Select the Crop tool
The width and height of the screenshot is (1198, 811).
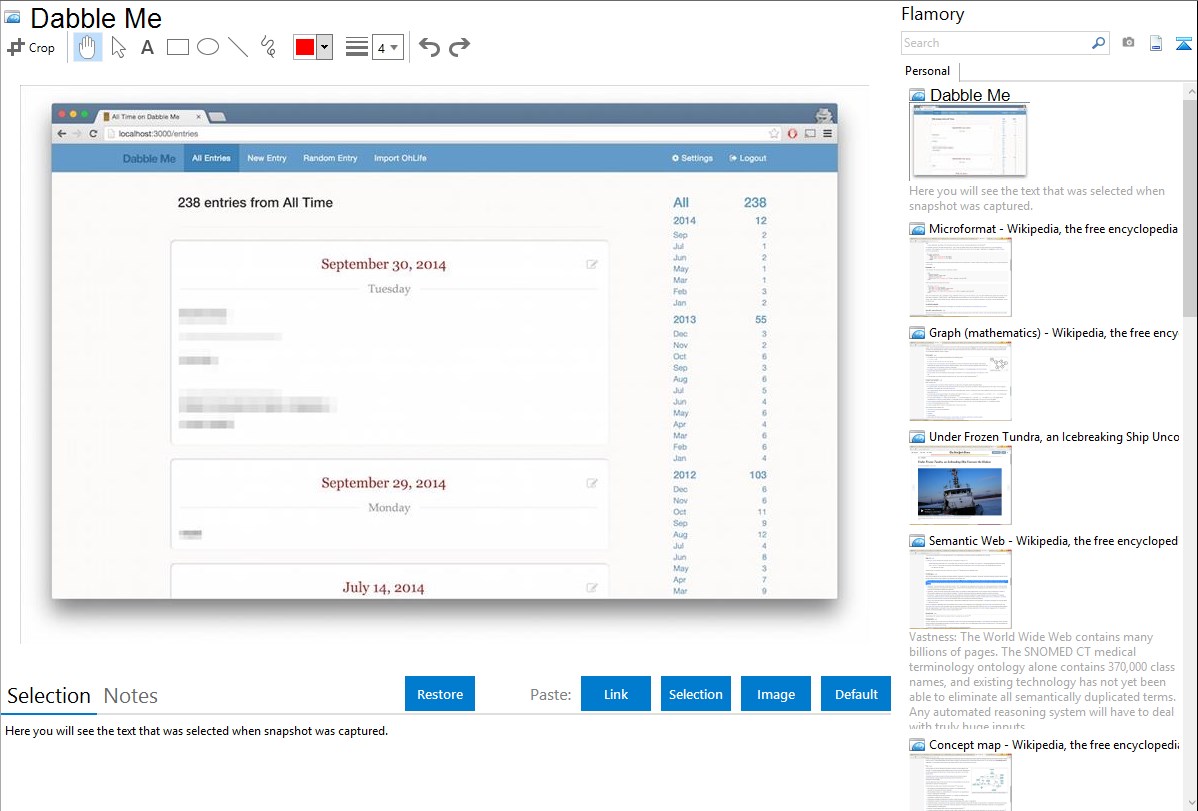coord(31,47)
